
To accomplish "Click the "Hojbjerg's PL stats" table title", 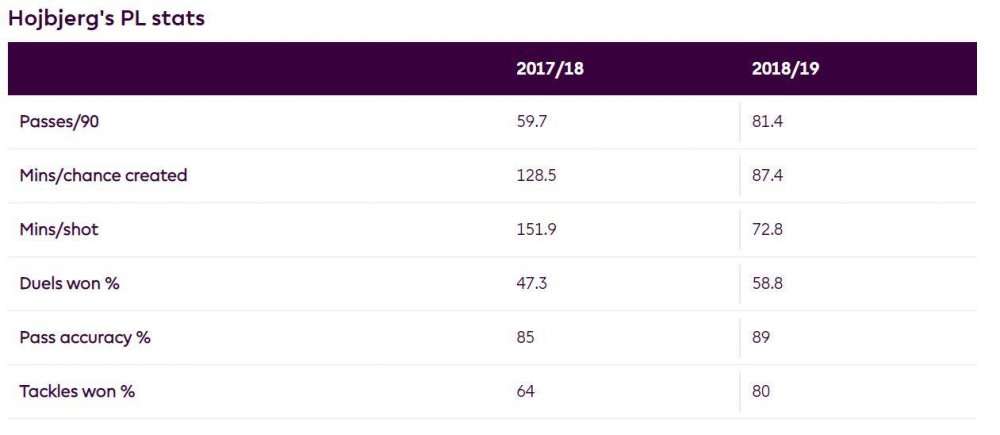I will coord(106,19).
